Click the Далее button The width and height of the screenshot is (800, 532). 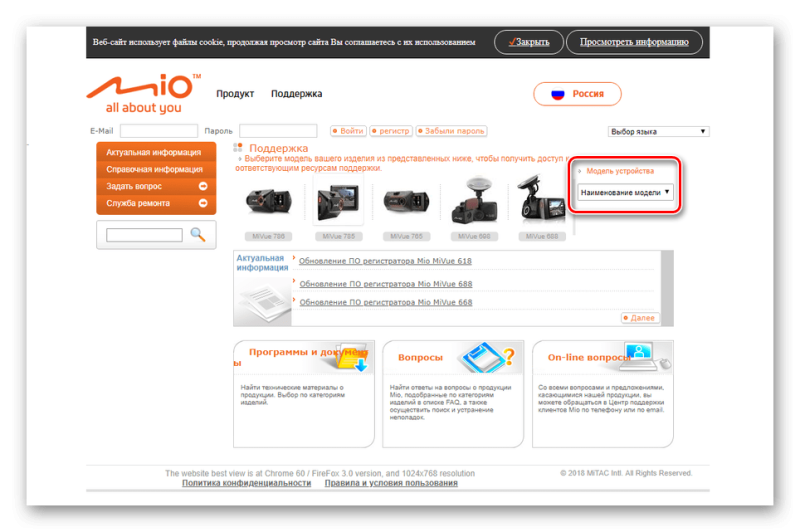[639, 318]
